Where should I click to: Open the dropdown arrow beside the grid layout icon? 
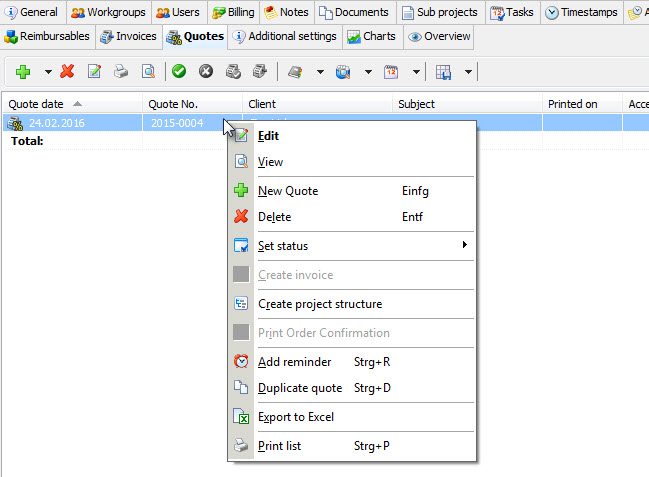tap(468, 72)
